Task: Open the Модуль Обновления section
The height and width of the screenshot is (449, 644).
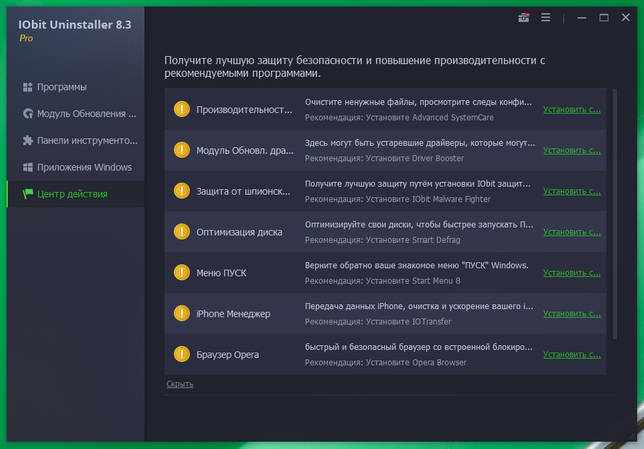Action: (x=76, y=114)
